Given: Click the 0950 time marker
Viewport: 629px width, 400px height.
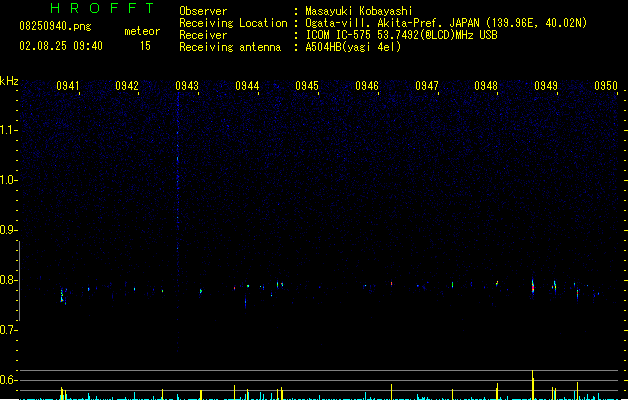Looking at the screenshot, I should (606, 86).
